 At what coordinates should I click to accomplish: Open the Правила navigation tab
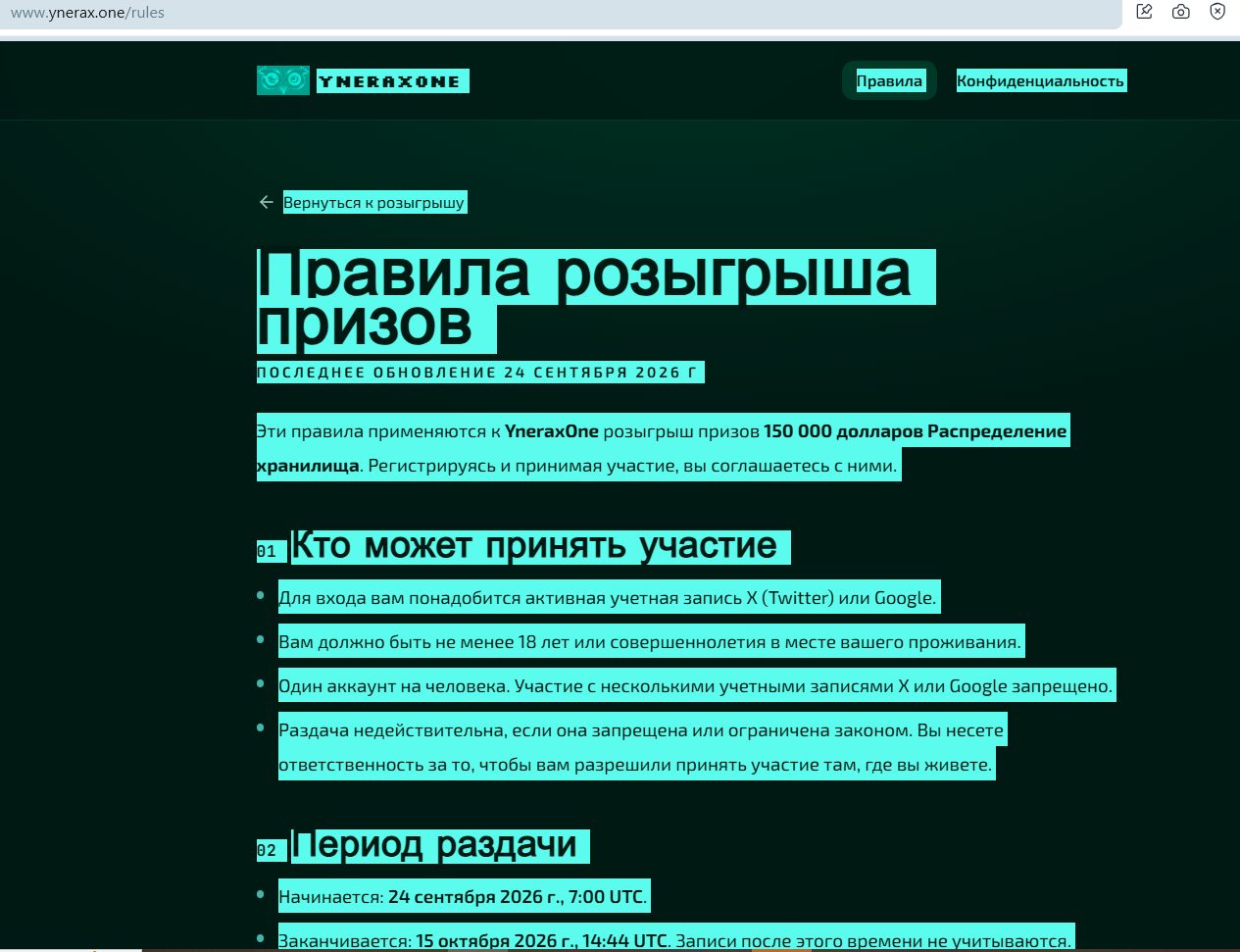click(889, 80)
